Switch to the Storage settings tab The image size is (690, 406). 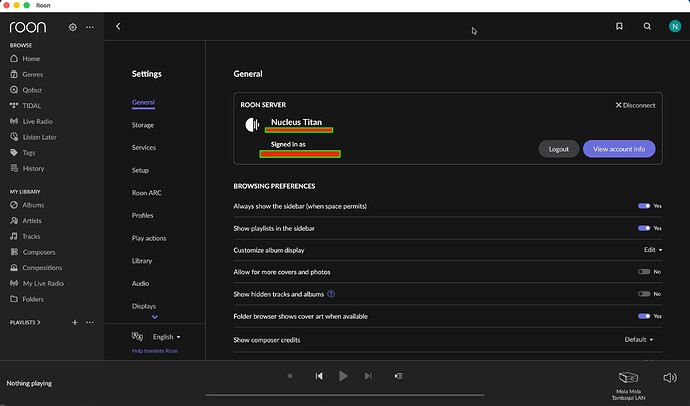point(143,125)
